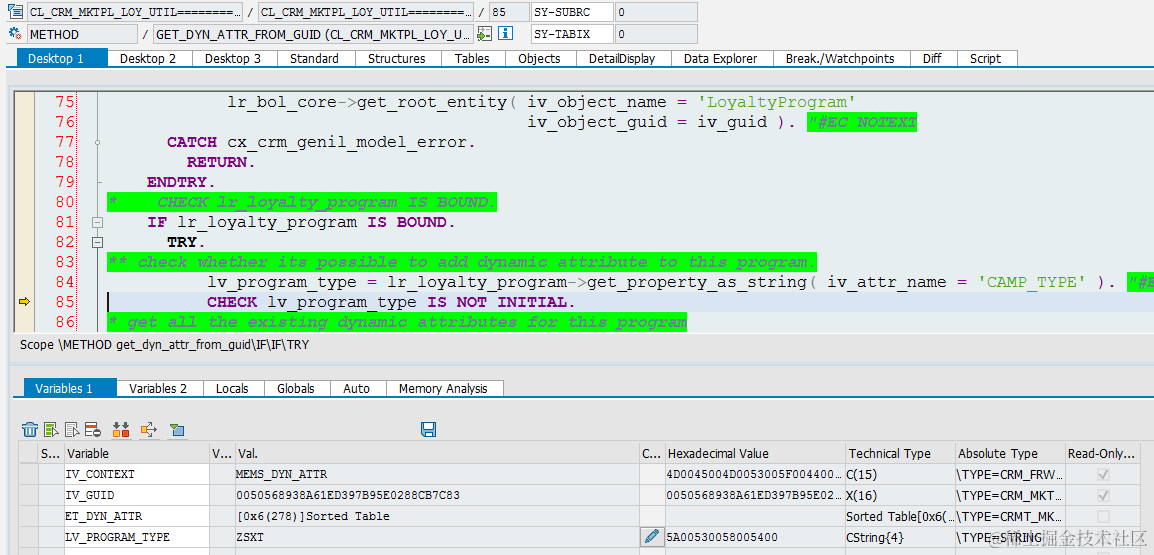Select the Auto tab
This screenshot has width=1154, height=555.
point(357,388)
